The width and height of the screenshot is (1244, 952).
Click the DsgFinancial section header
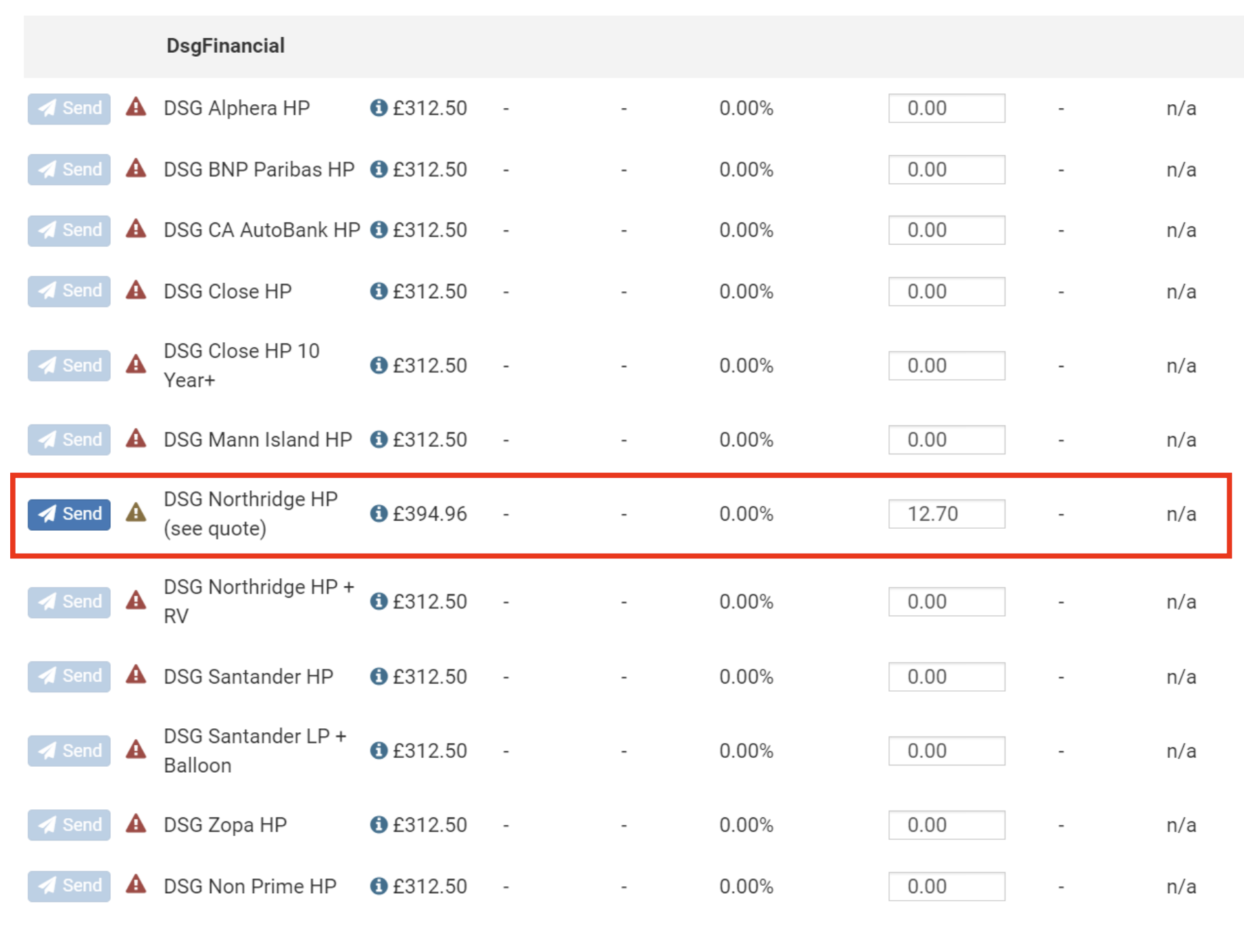(x=226, y=46)
